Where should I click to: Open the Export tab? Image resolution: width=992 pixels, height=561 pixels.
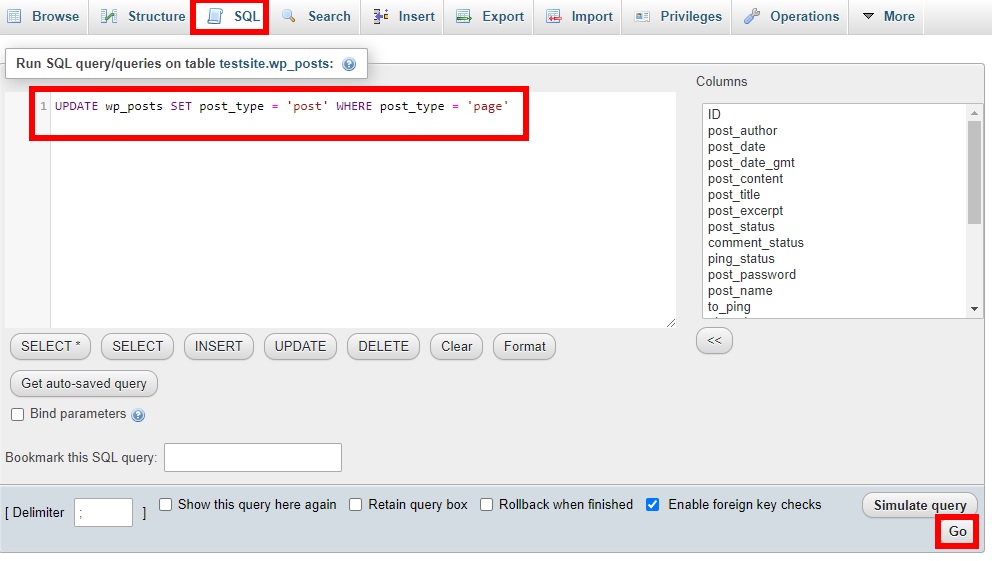tap(489, 16)
